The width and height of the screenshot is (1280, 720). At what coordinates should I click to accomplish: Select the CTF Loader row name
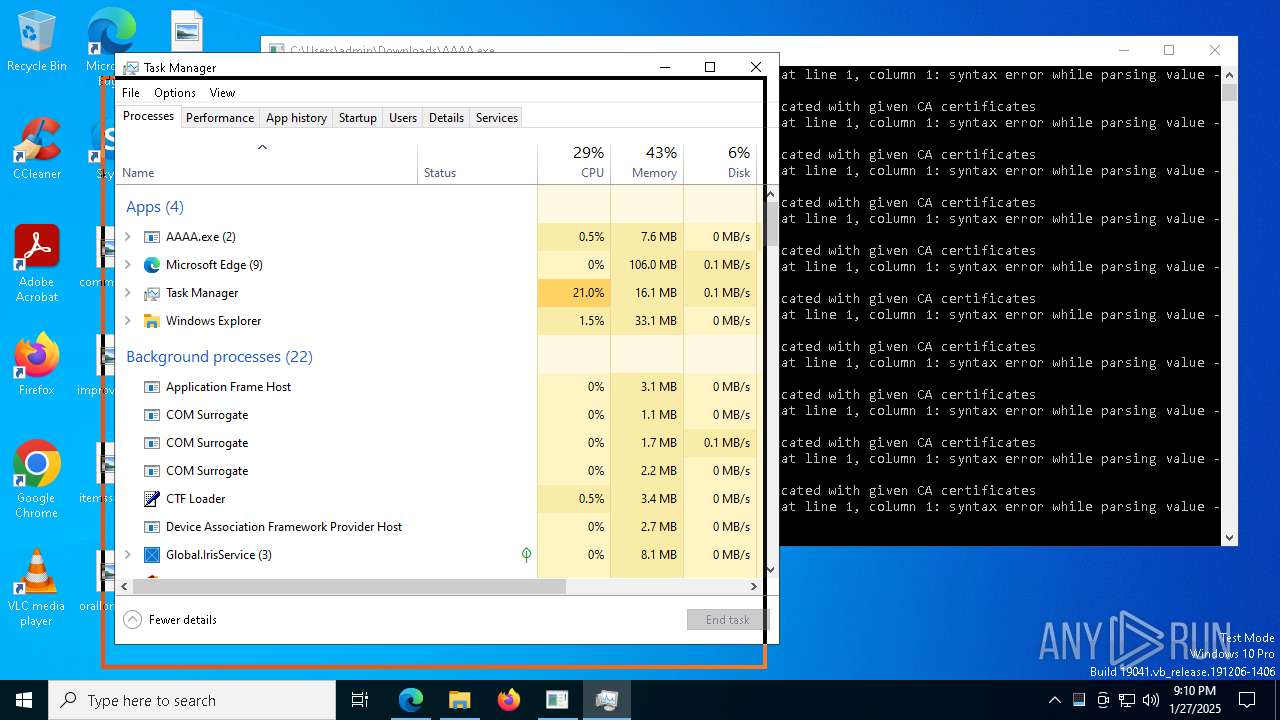click(x=195, y=499)
